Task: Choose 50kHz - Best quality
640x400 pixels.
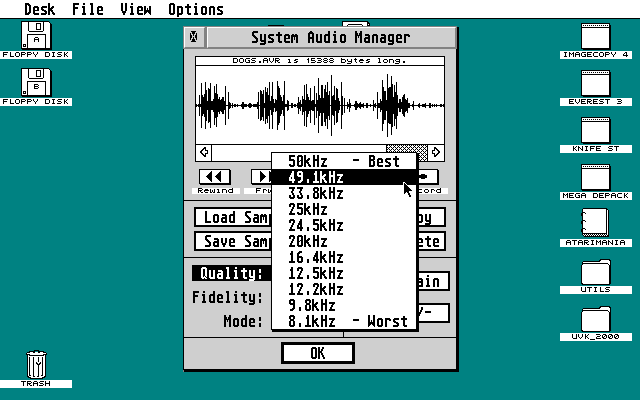Action: (344, 161)
